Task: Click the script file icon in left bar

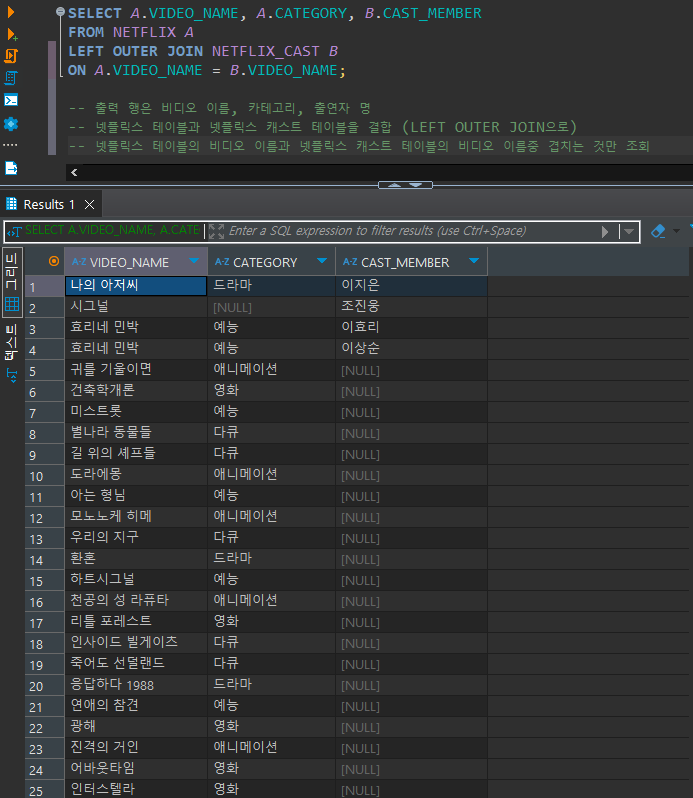Action: (11, 167)
